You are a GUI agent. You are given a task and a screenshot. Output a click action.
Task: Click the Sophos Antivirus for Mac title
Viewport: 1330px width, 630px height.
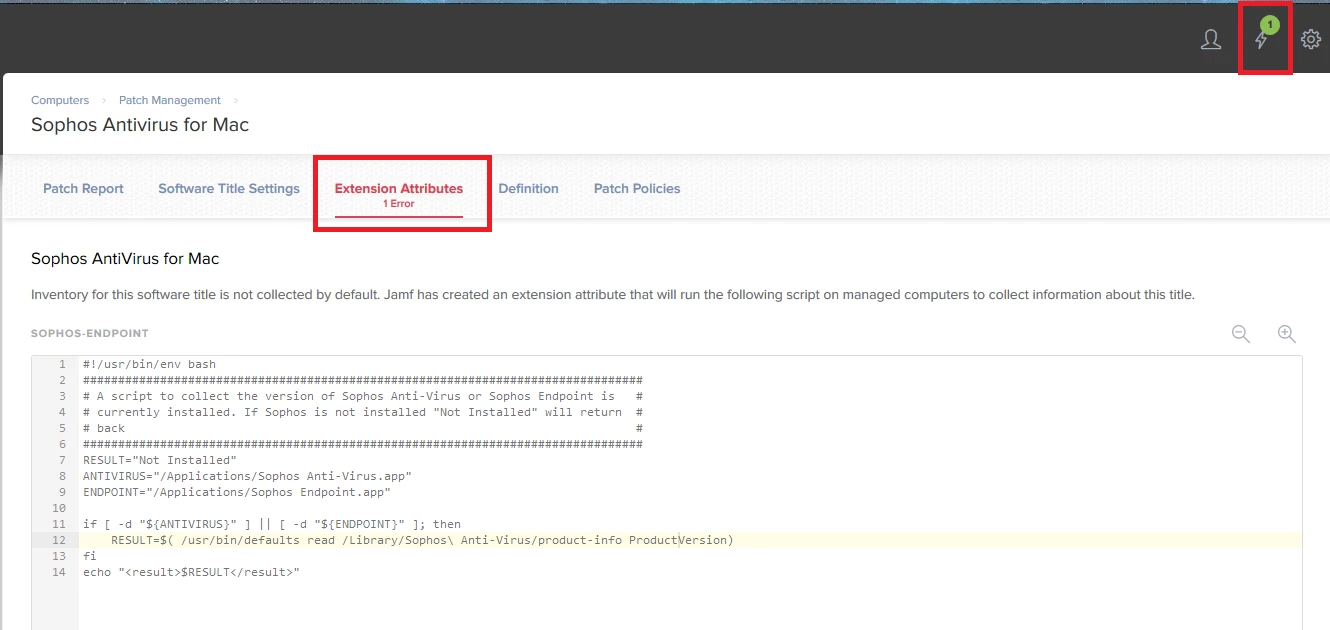pos(140,125)
